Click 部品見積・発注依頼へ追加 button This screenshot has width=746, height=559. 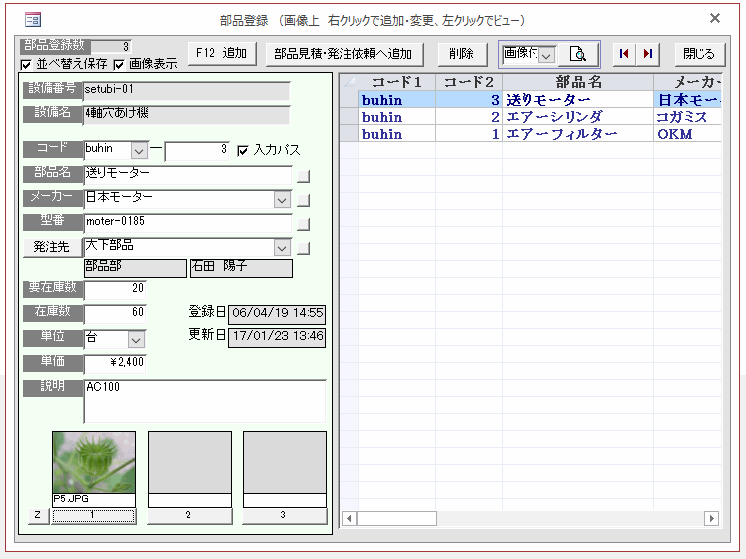pos(344,54)
